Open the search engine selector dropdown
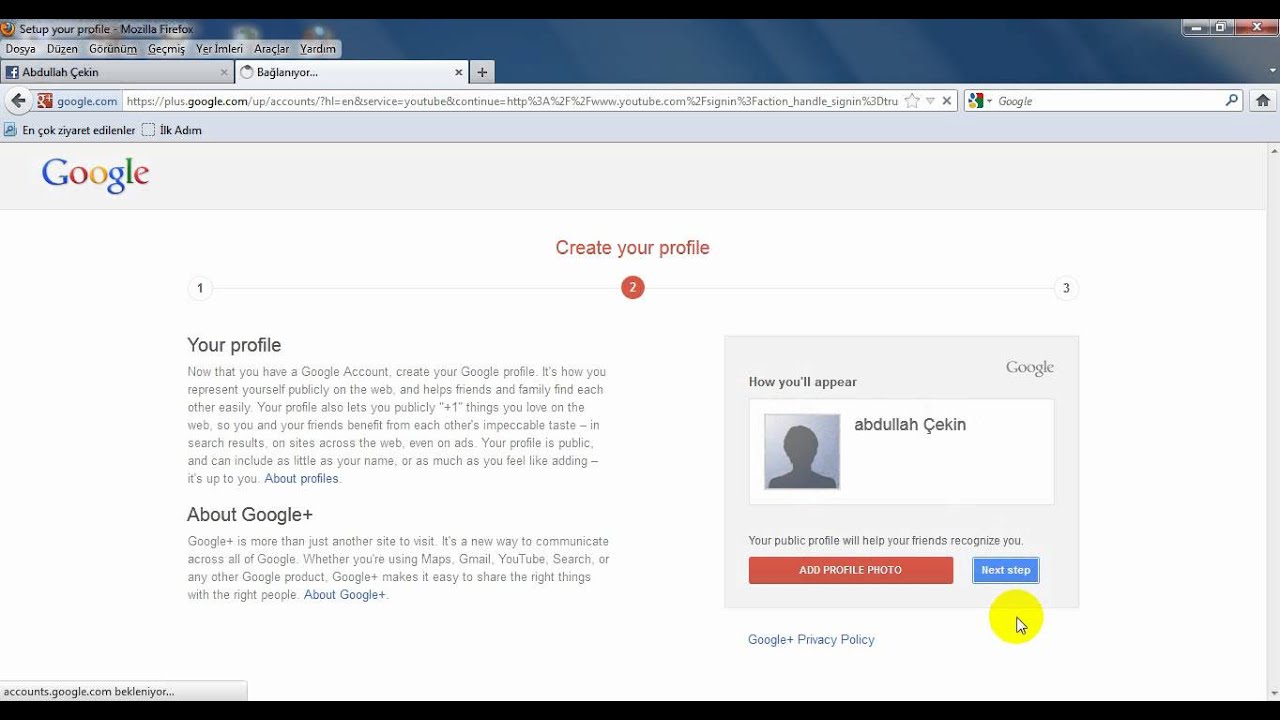The image size is (1280, 720). [x=980, y=101]
